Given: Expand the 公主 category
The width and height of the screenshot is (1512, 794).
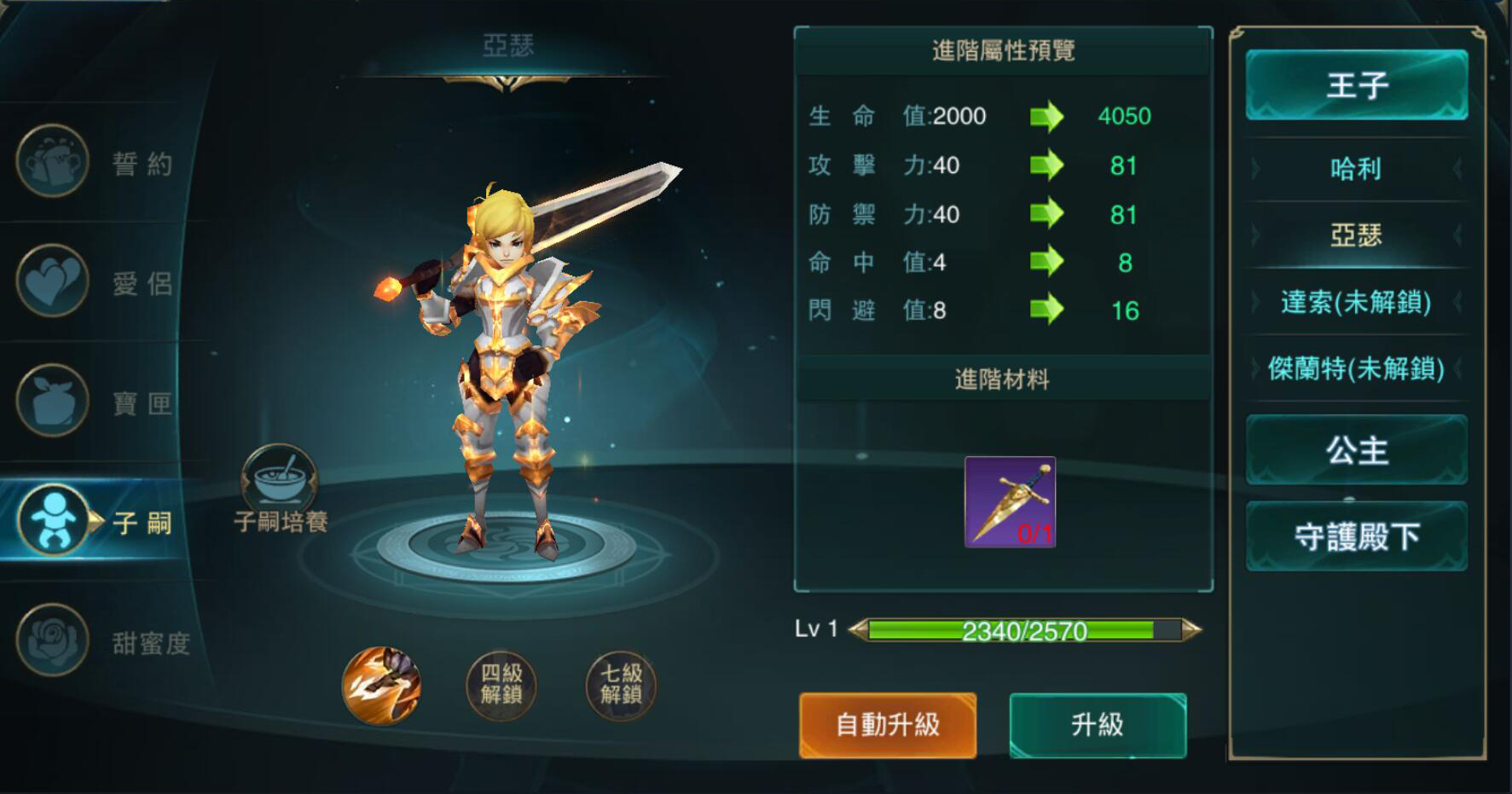Looking at the screenshot, I should (x=1357, y=449).
